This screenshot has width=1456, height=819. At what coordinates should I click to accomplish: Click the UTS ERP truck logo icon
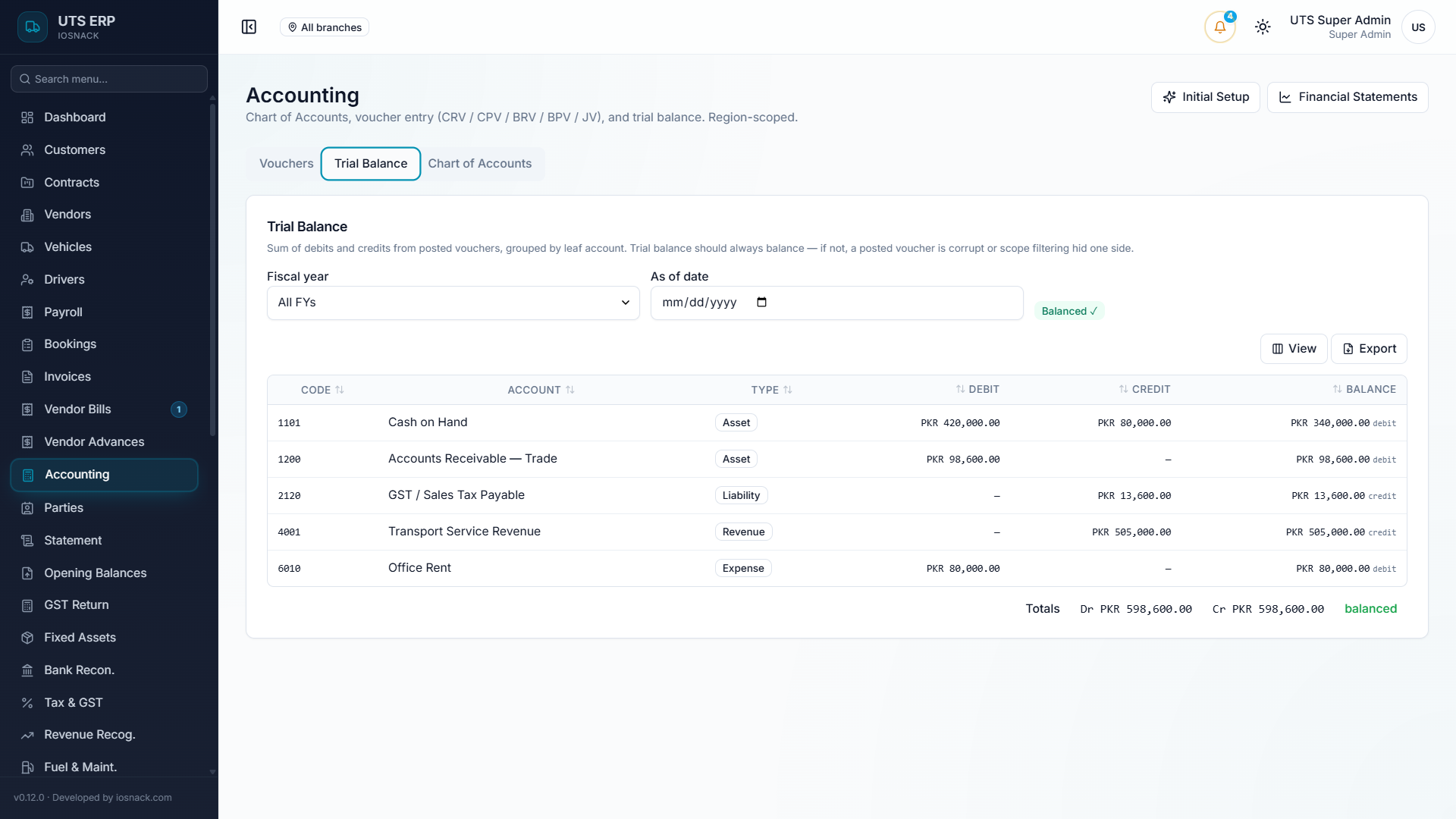click(x=32, y=27)
